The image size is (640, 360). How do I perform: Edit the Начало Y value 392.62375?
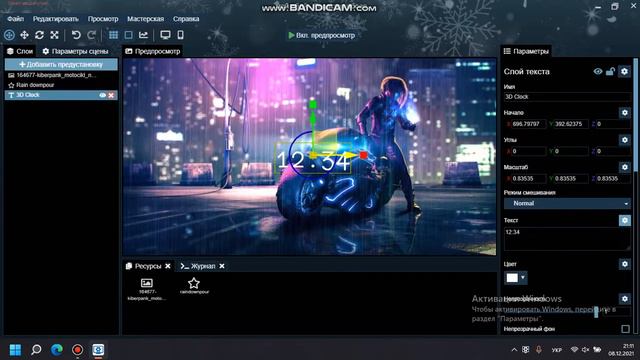pyautogui.click(x=571, y=124)
